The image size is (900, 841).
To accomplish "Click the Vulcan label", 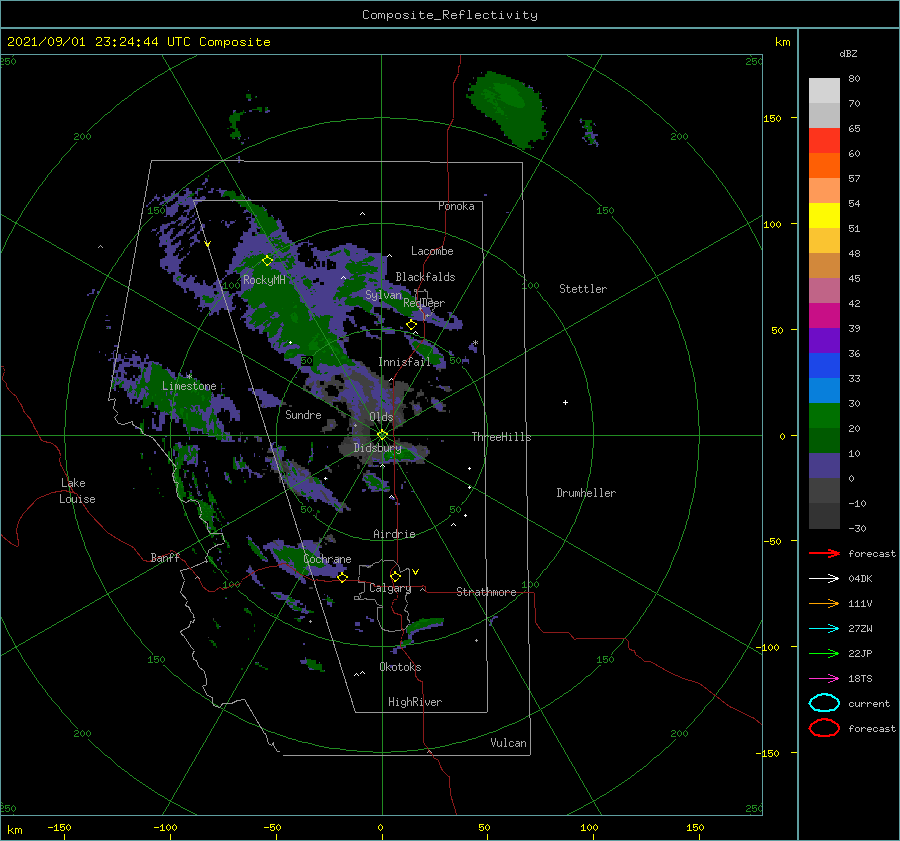I will [x=508, y=743].
